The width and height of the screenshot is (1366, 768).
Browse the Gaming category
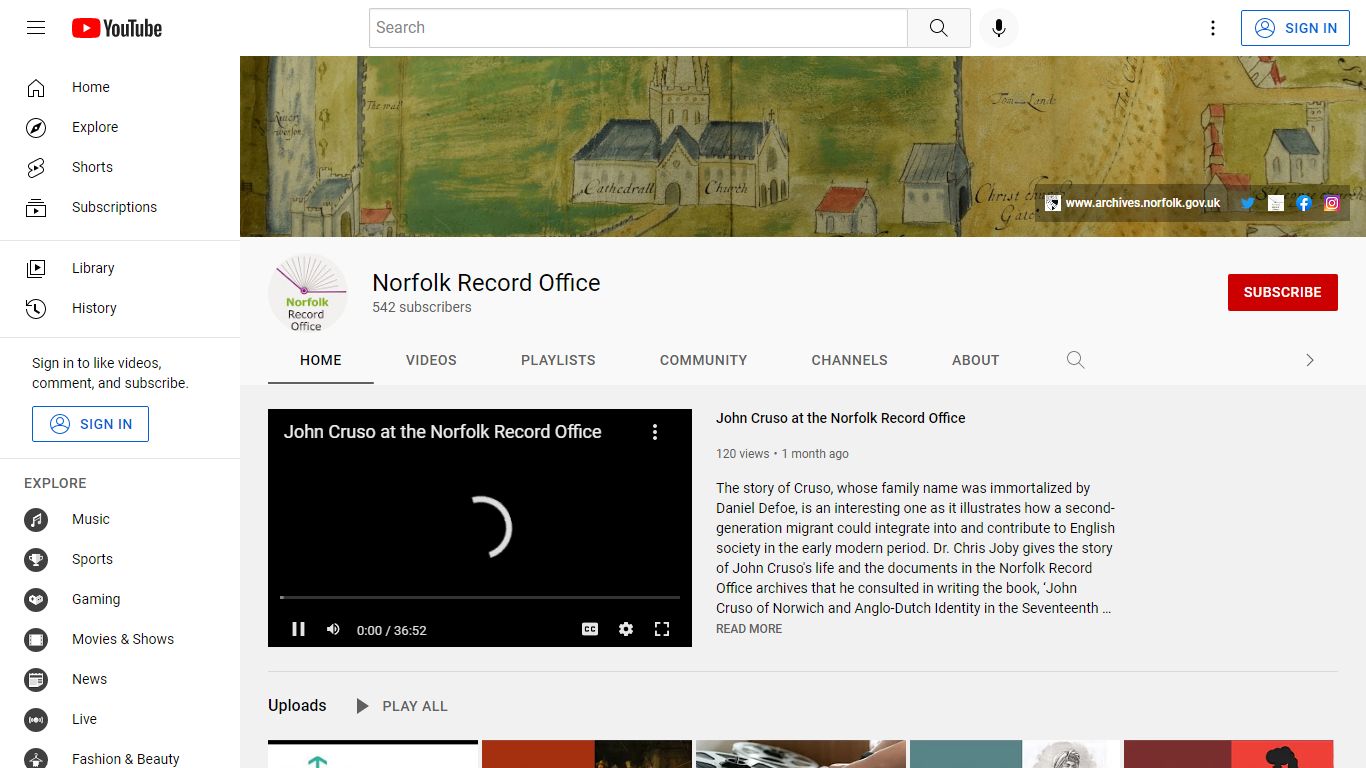(120, 599)
